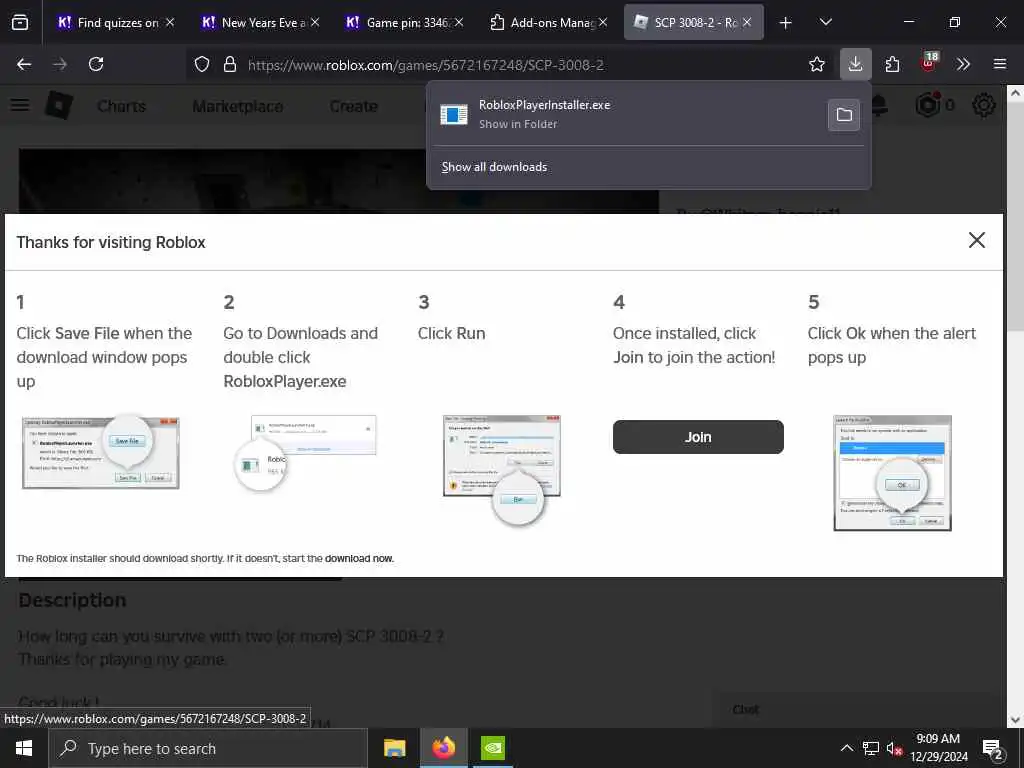Expand the list all tabs dropdown
The width and height of the screenshot is (1024, 768).
825,22
